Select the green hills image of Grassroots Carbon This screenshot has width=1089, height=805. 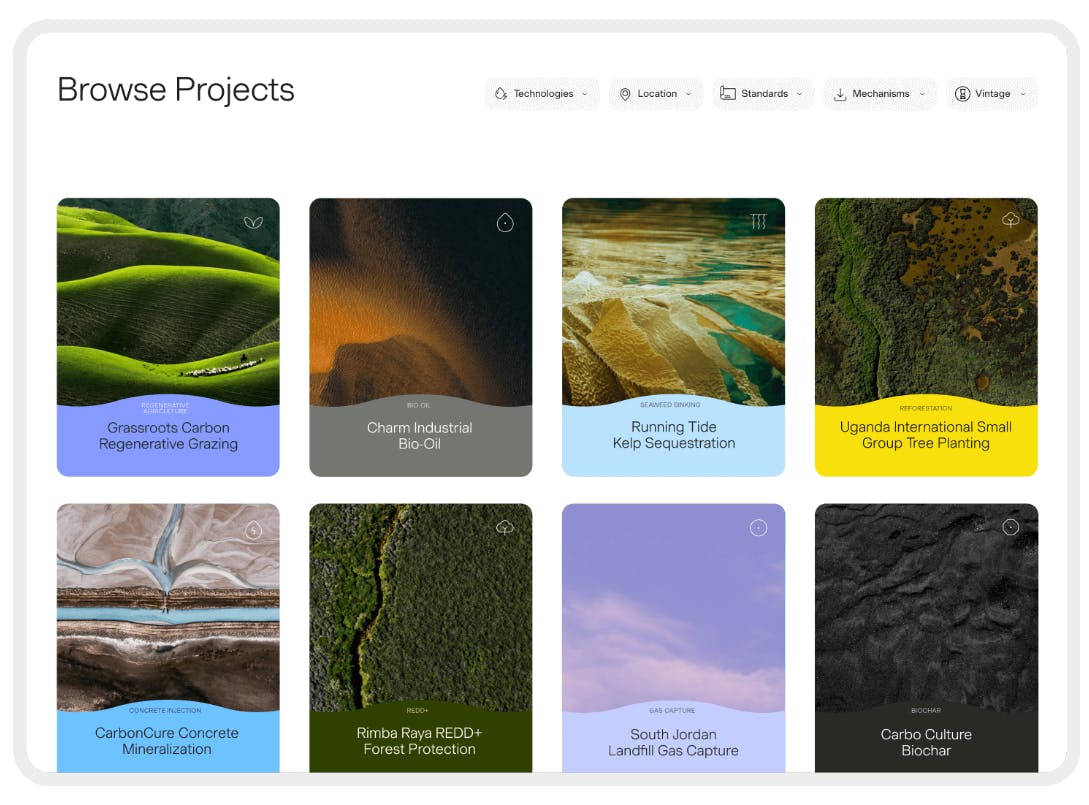tap(168, 301)
